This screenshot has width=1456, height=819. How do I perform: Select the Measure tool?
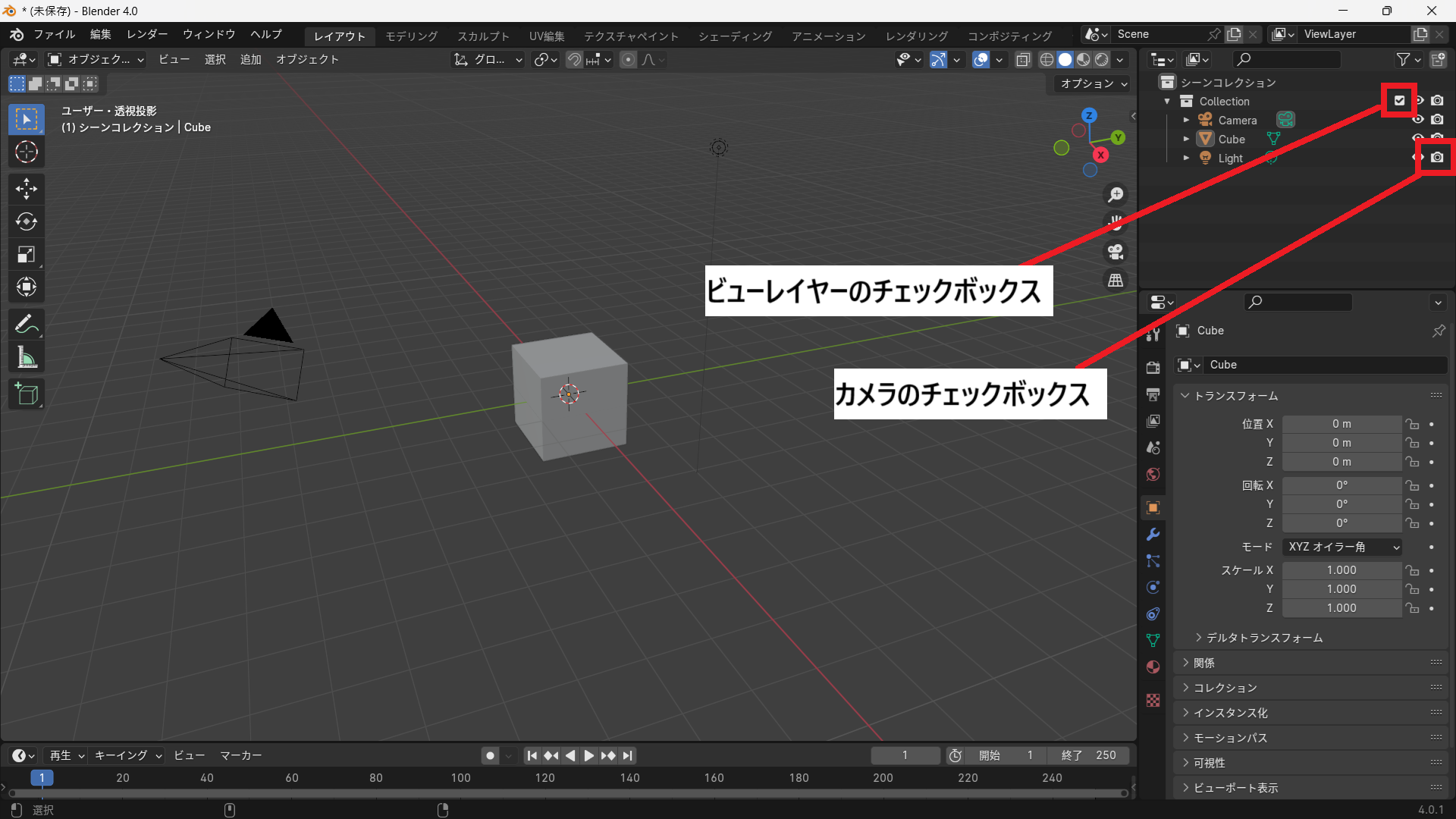(27, 357)
